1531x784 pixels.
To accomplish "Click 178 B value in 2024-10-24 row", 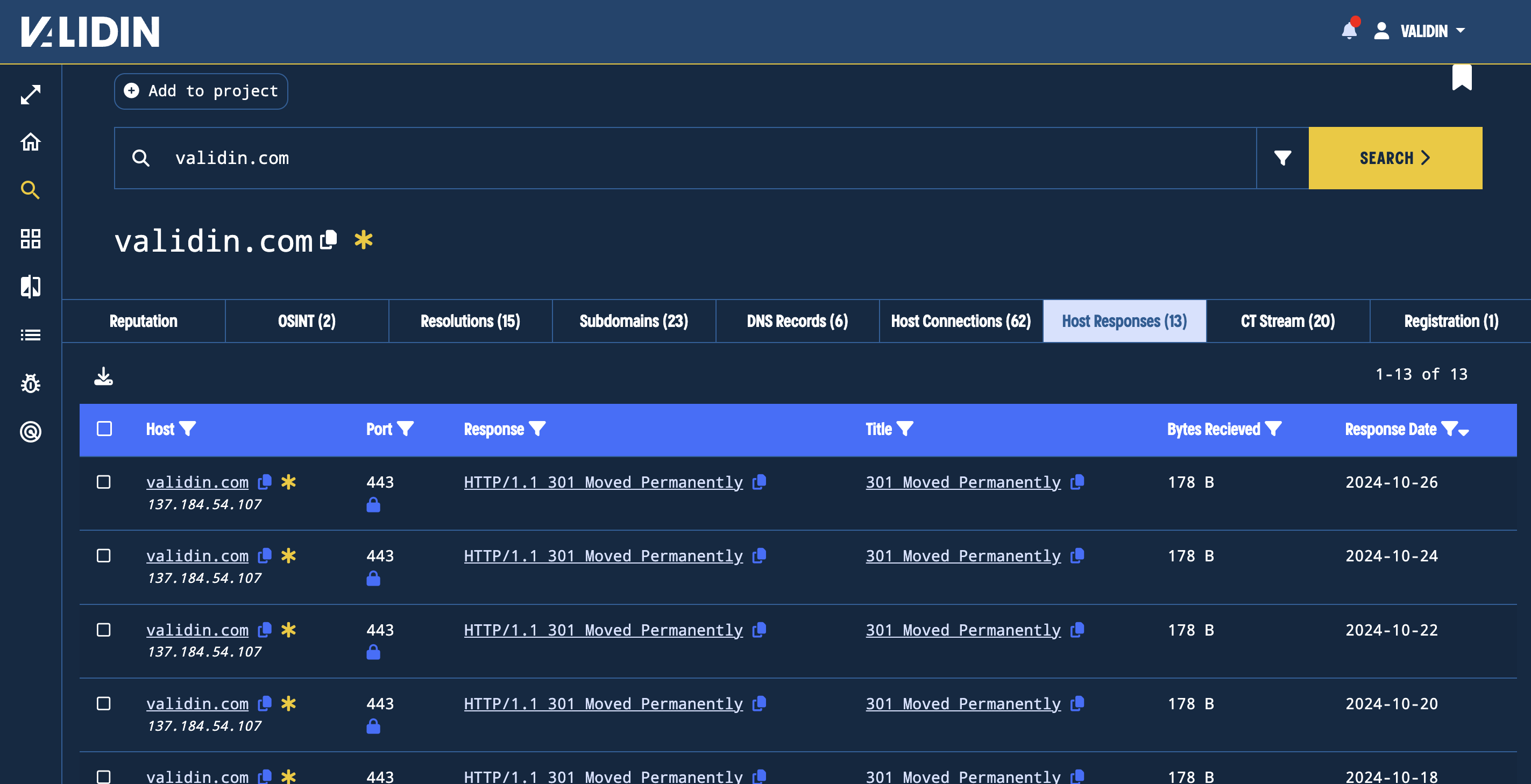I will [1190, 556].
